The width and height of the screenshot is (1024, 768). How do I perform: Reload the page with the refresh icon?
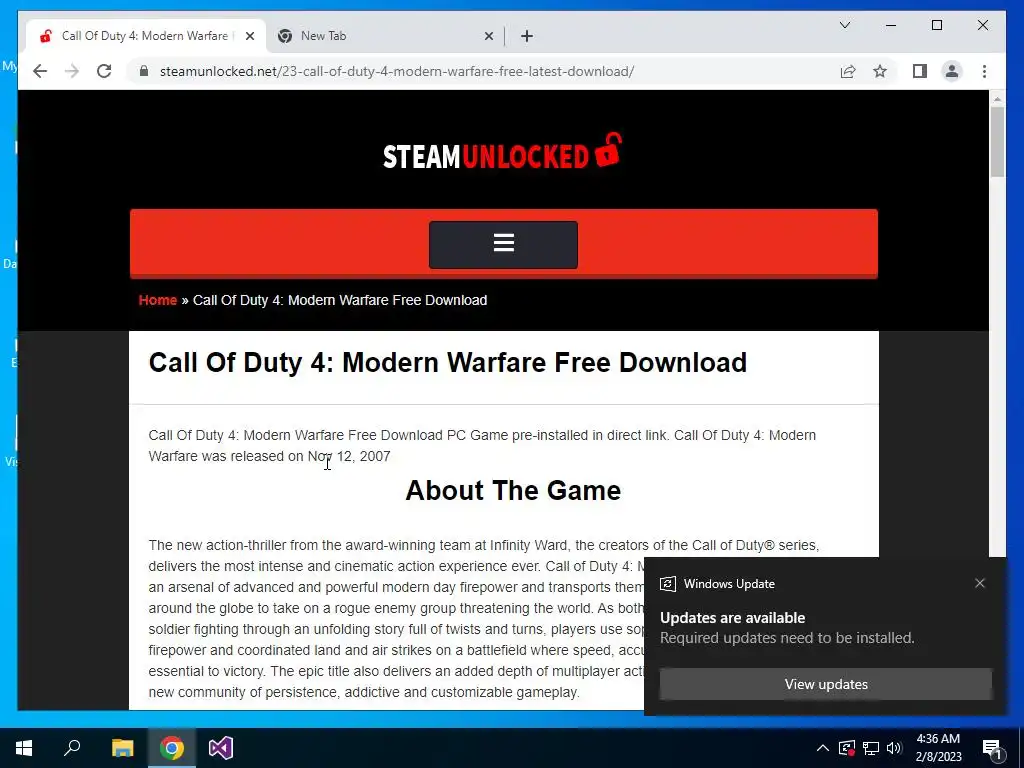tap(104, 71)
